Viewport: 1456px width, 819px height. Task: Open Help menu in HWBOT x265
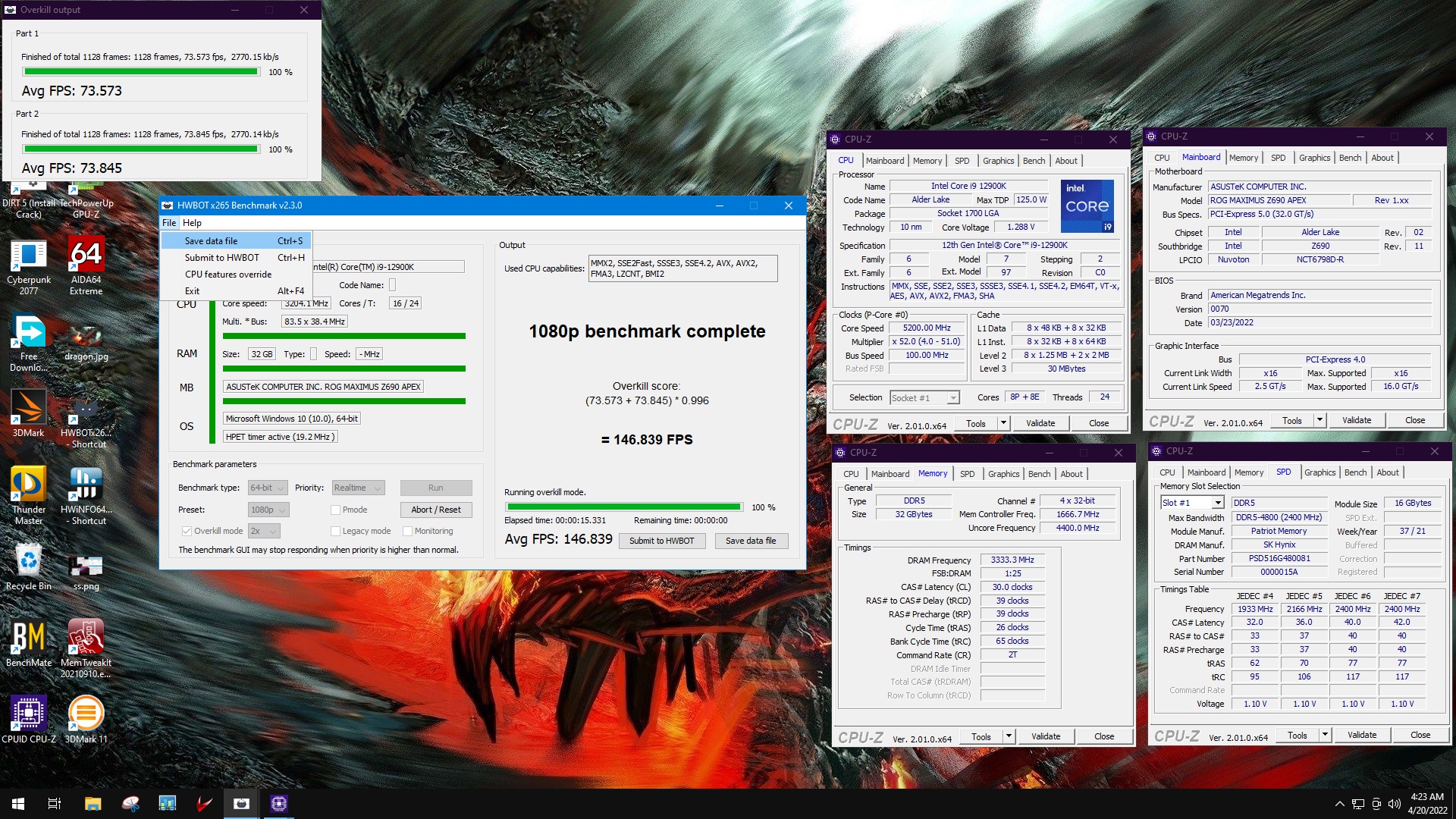pos(192,223)
